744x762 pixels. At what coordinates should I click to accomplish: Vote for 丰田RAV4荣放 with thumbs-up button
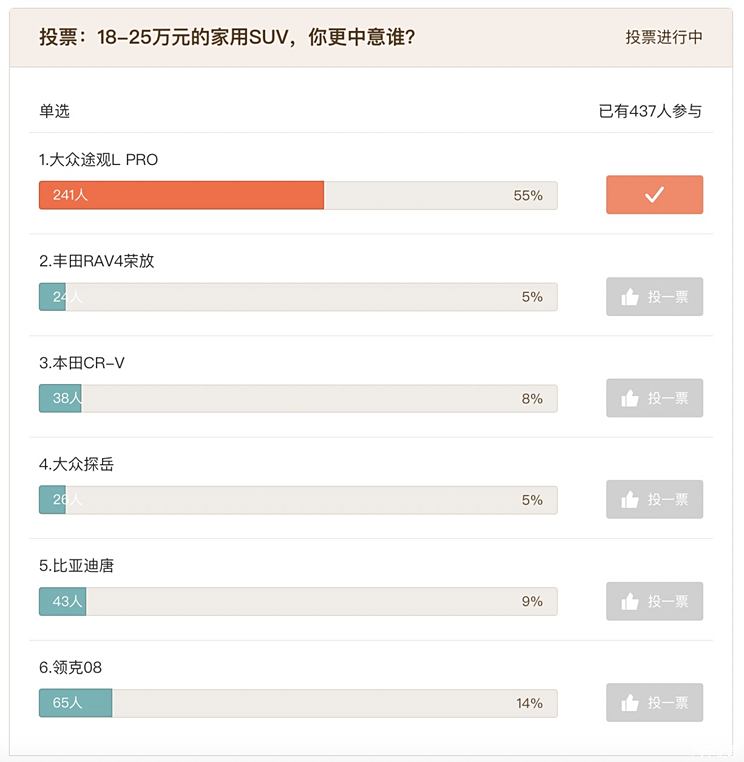pos(654,297)
